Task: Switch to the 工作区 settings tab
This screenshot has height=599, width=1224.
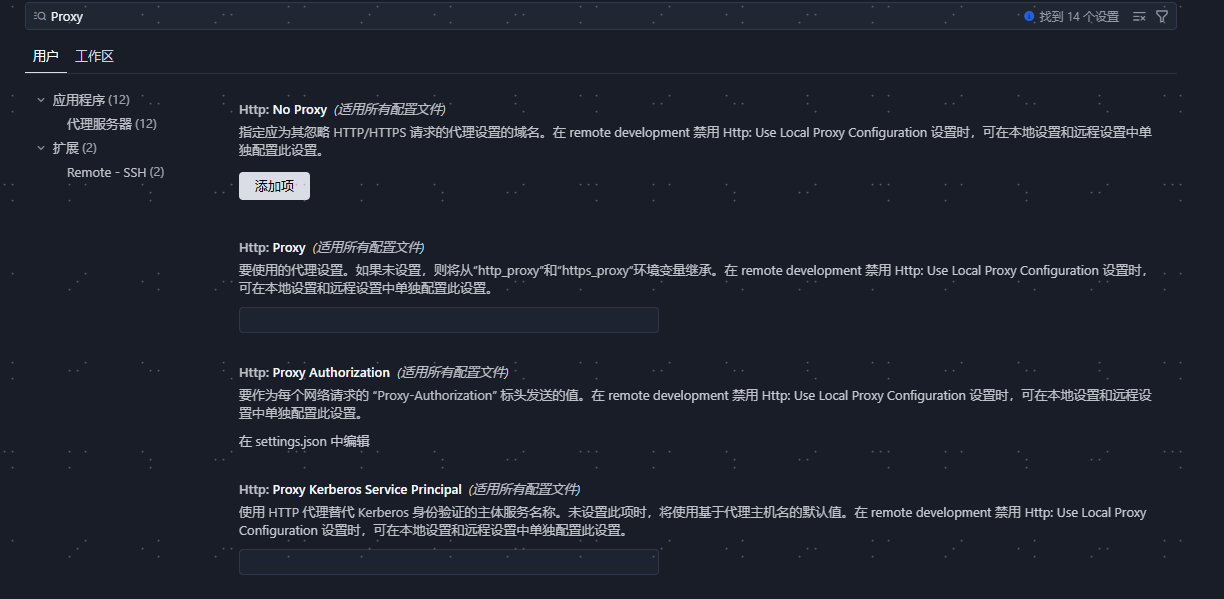Action: (94, 56)
